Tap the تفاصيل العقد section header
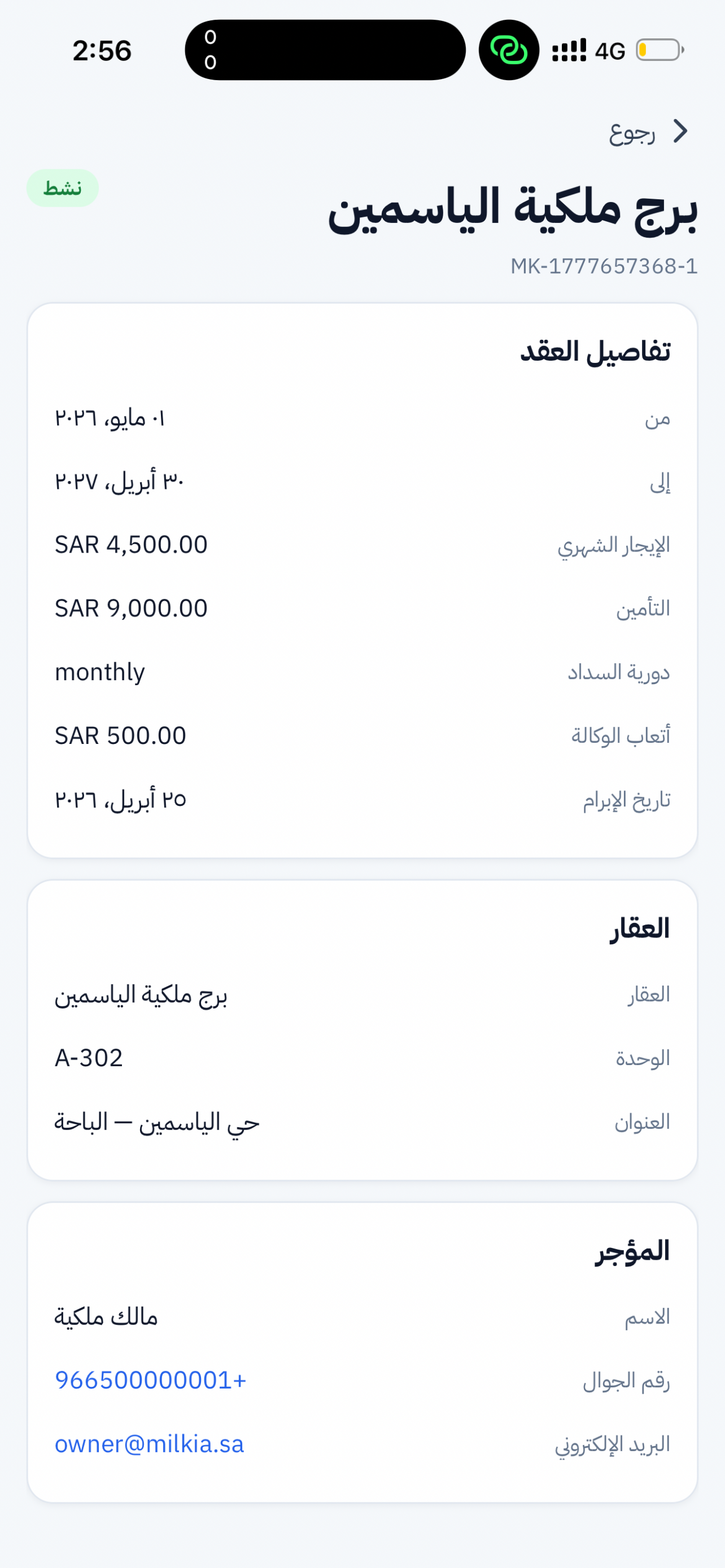The height and width of the screenshot is (1568, 725). [x=595, y=352]
